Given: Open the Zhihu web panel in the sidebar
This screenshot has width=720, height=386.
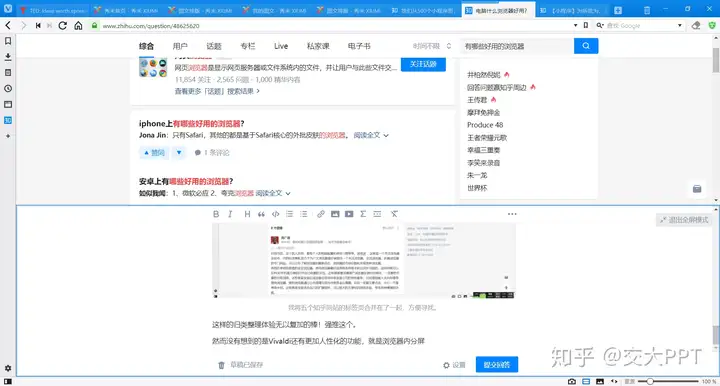Looking at the screenshot, I should (x=8, y=120).
